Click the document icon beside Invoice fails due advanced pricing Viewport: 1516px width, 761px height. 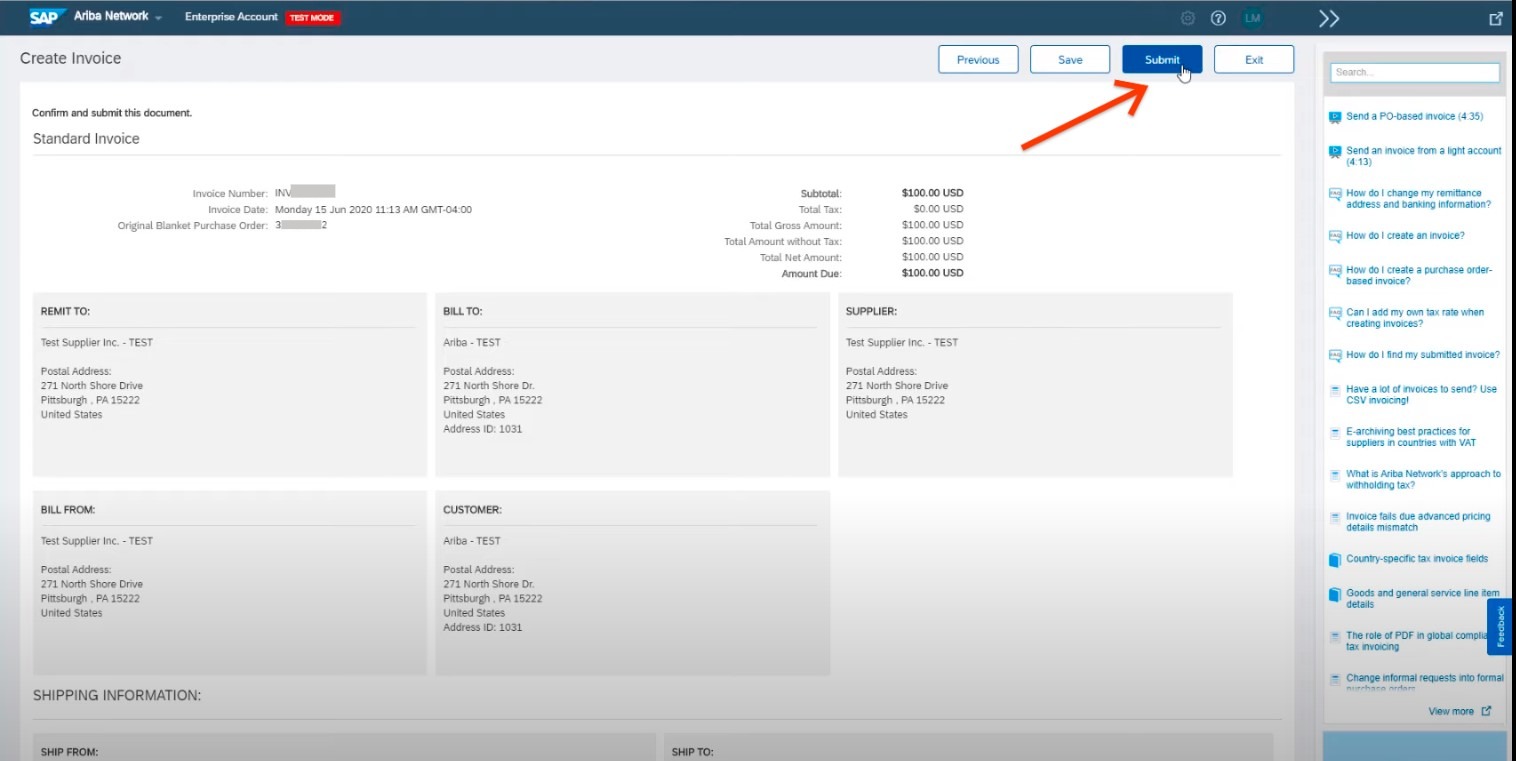point(1334,517)
